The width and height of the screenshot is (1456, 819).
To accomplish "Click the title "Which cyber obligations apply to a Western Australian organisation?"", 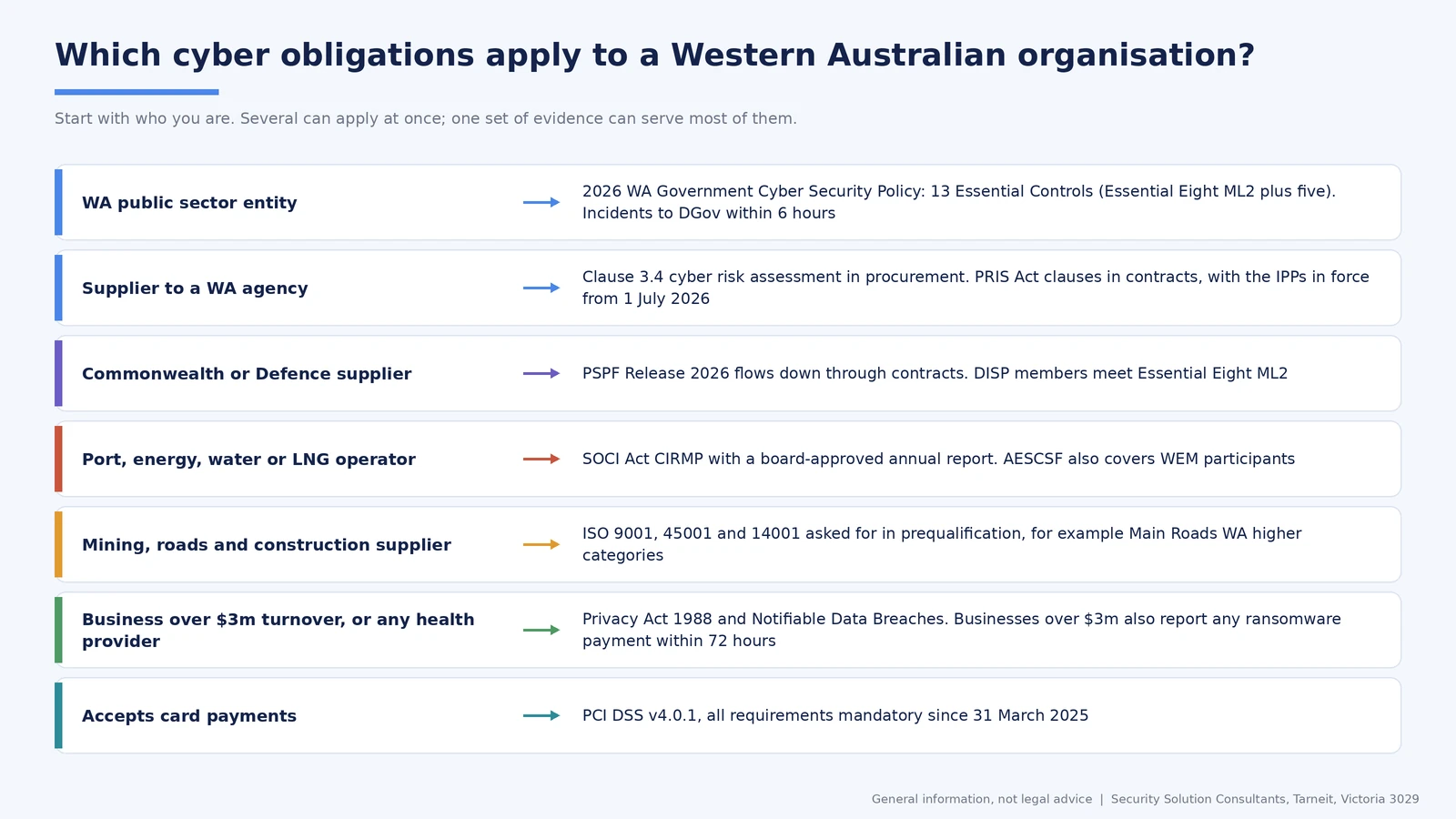I will click(x=654, y=56).
